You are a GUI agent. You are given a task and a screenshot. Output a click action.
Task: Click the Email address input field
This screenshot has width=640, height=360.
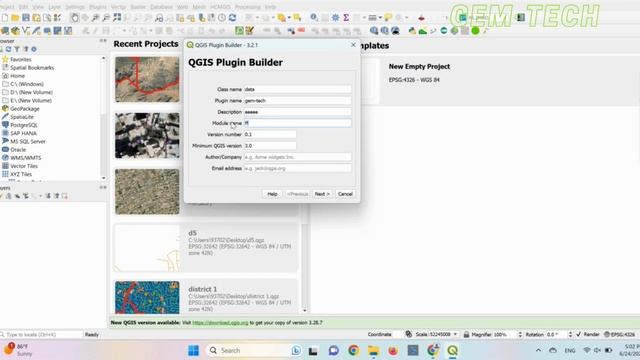(298, 168)
